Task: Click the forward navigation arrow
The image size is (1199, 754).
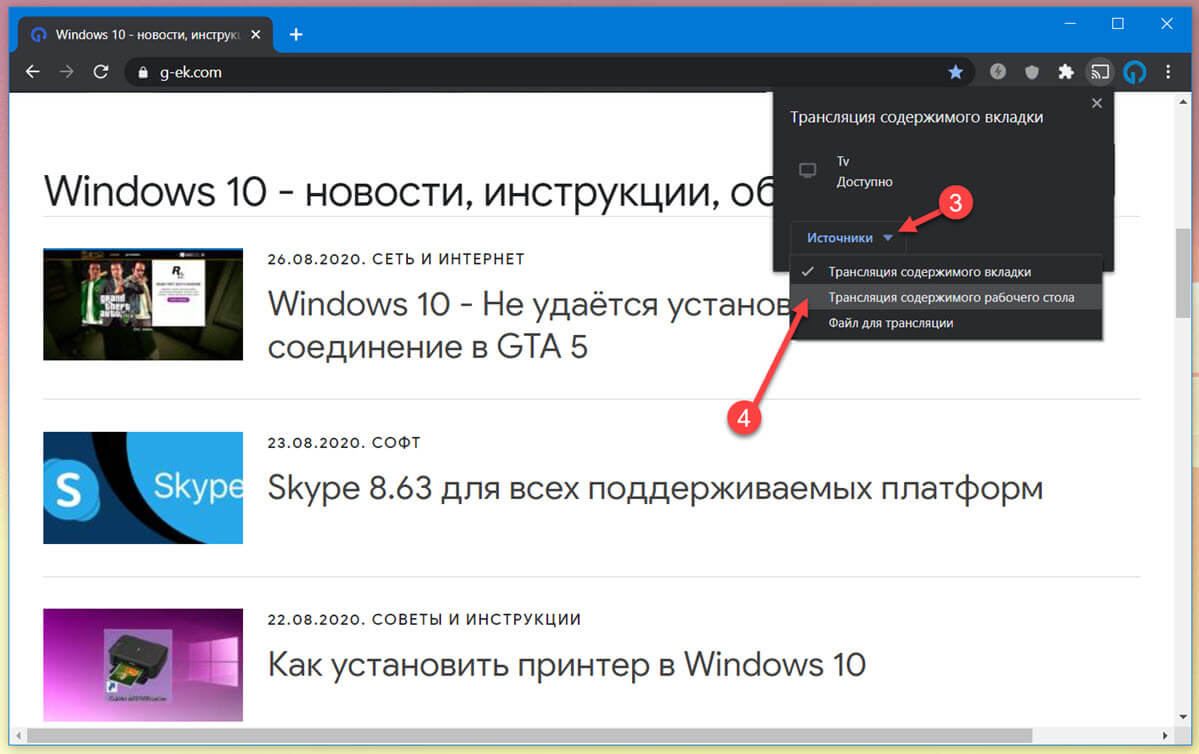Action: [x=67, y=72]
